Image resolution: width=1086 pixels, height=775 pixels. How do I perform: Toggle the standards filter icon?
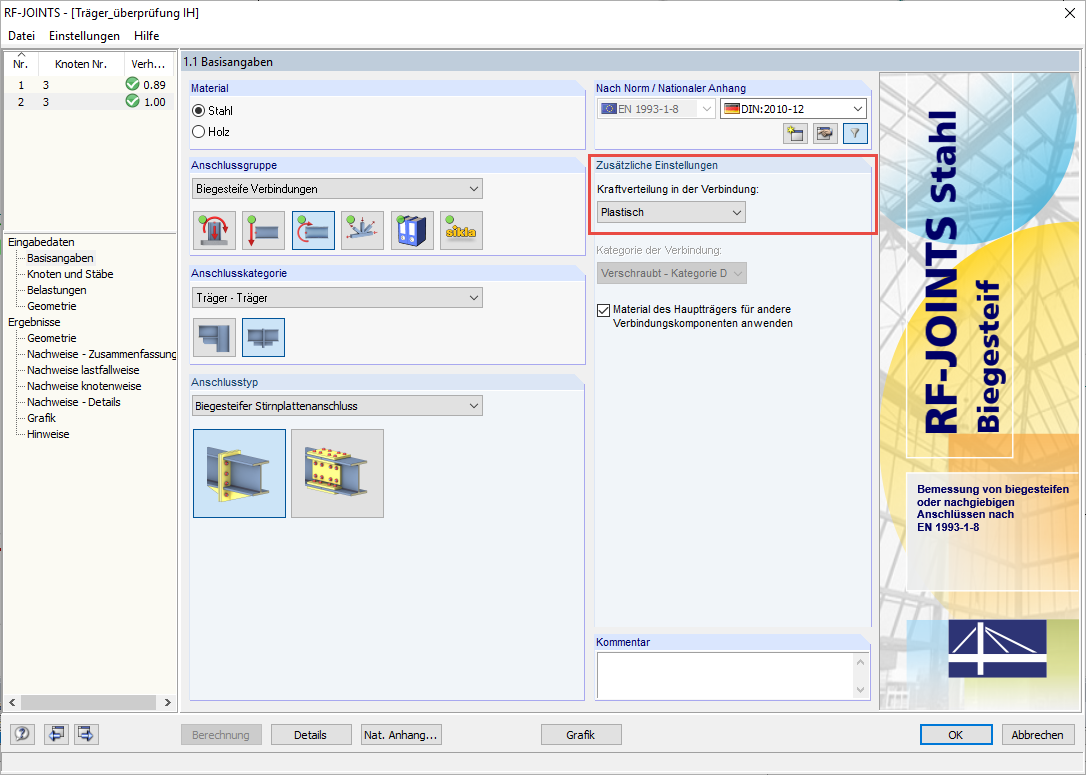coord(855,133)
